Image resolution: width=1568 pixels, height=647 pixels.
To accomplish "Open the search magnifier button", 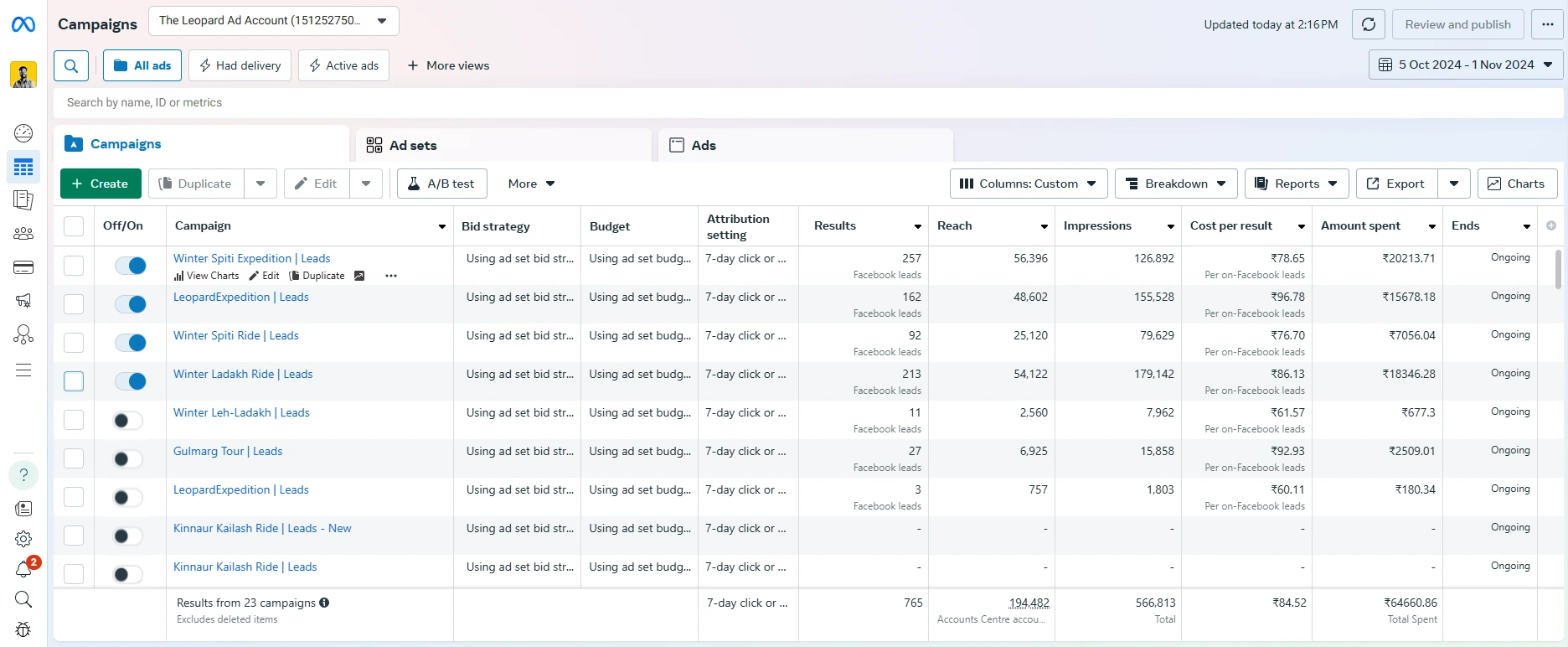I will [x=71, y=65].
